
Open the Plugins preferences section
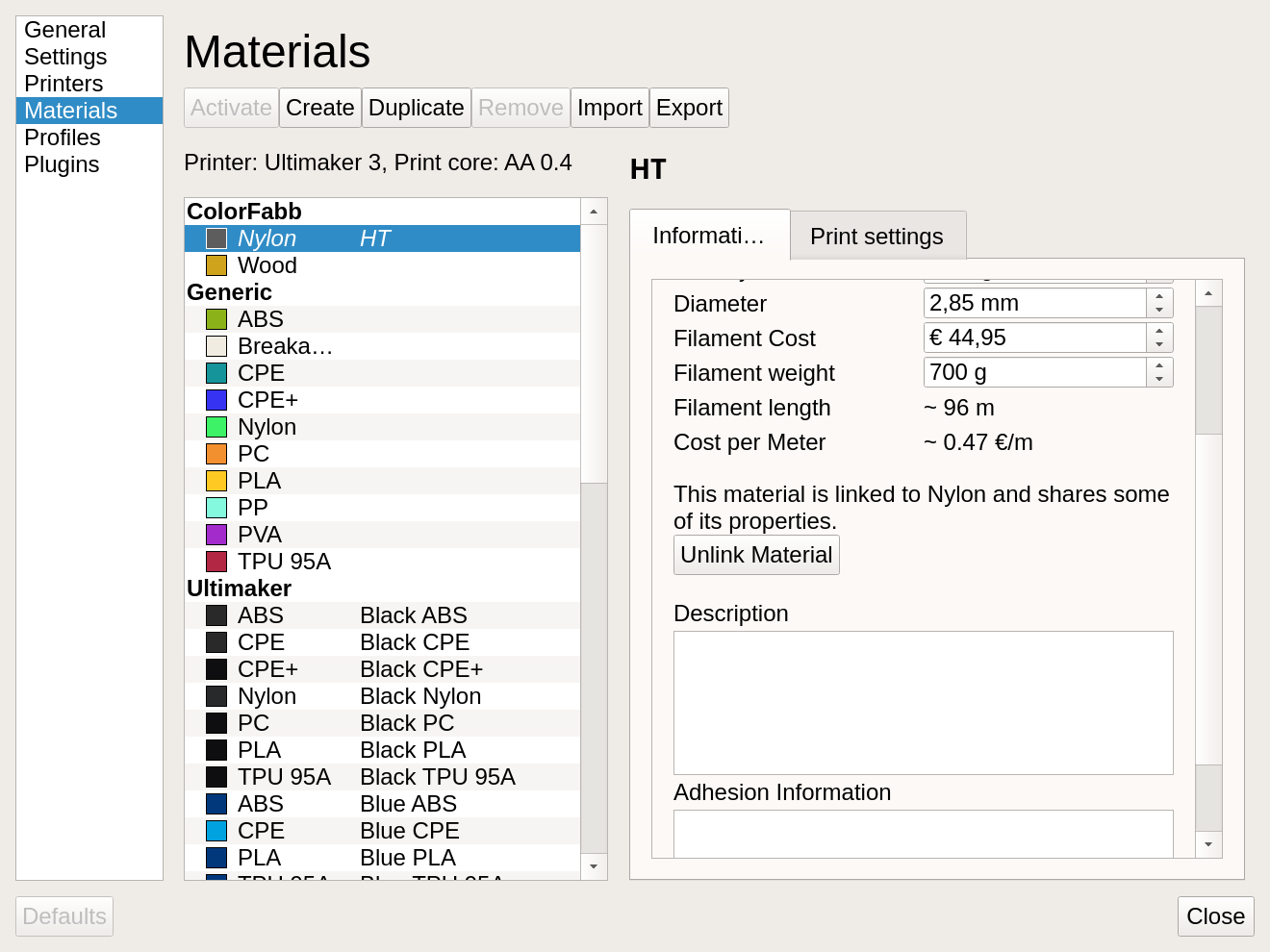[61, 164]
